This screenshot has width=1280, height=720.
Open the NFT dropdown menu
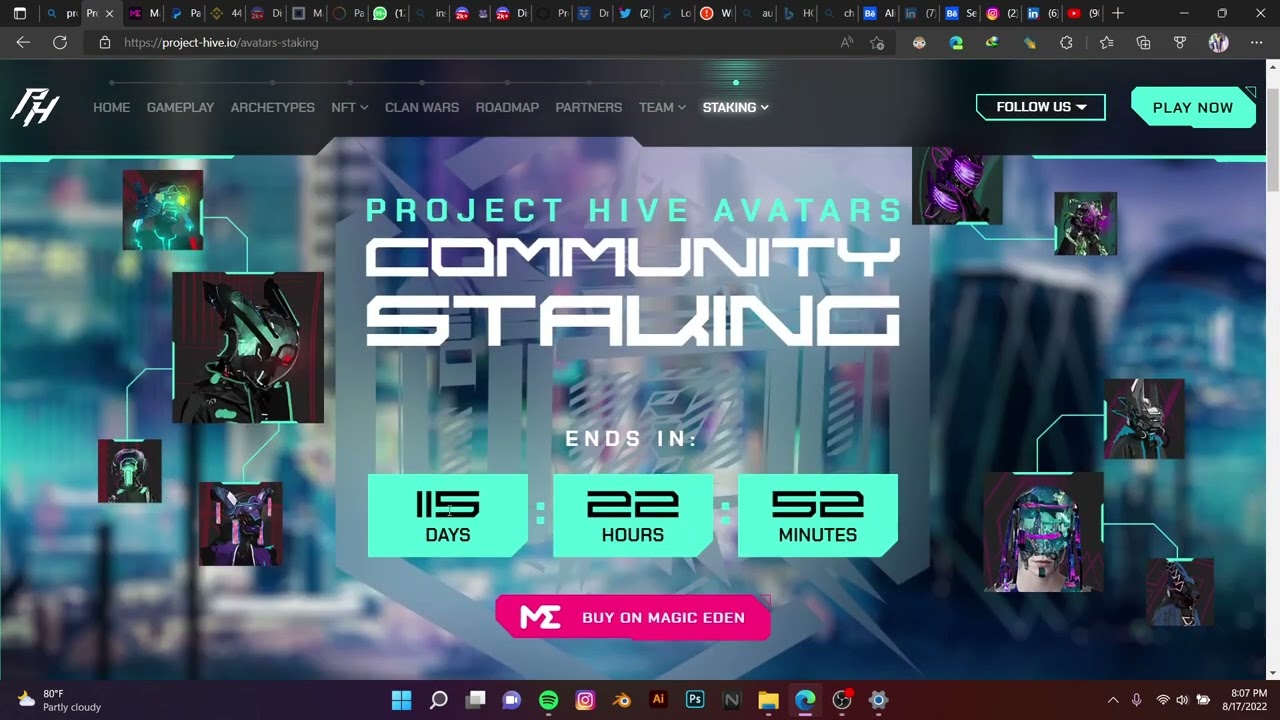click(349, 107)
